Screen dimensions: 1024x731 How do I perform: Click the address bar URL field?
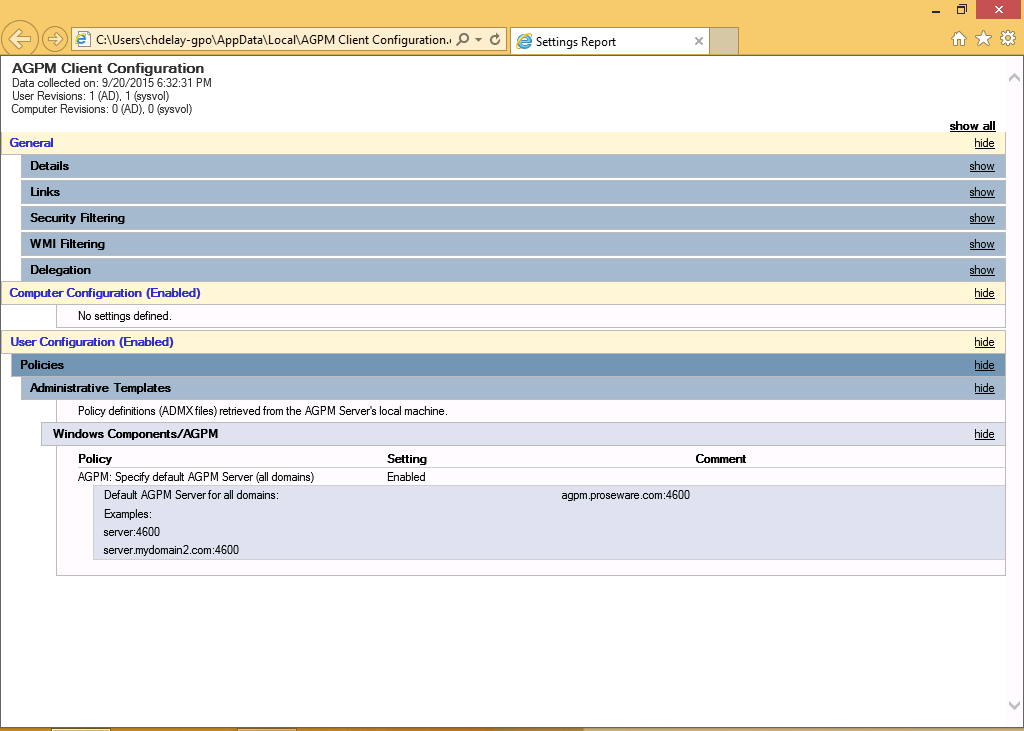pos(270,39)
